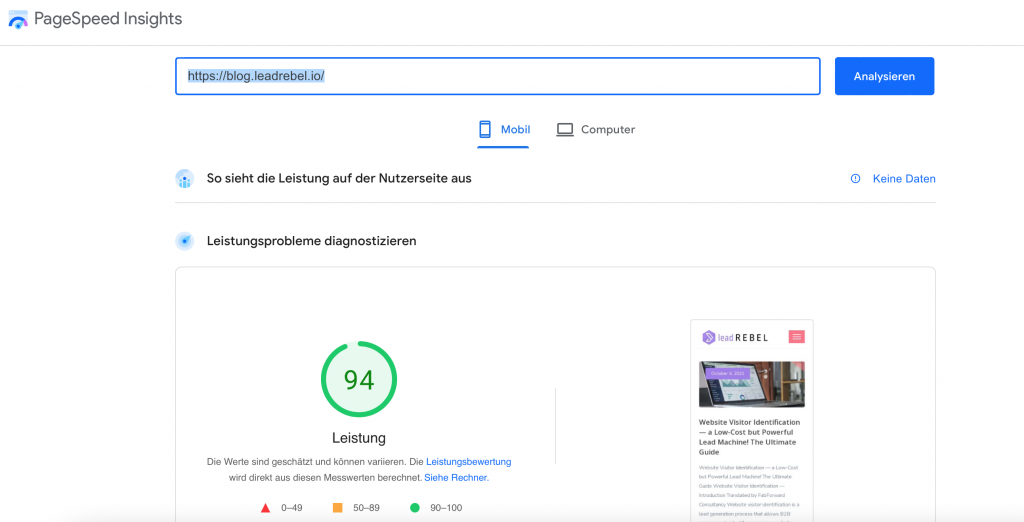Click the Keine Daten info icon

pyautogui.click(x=856, y=178)
